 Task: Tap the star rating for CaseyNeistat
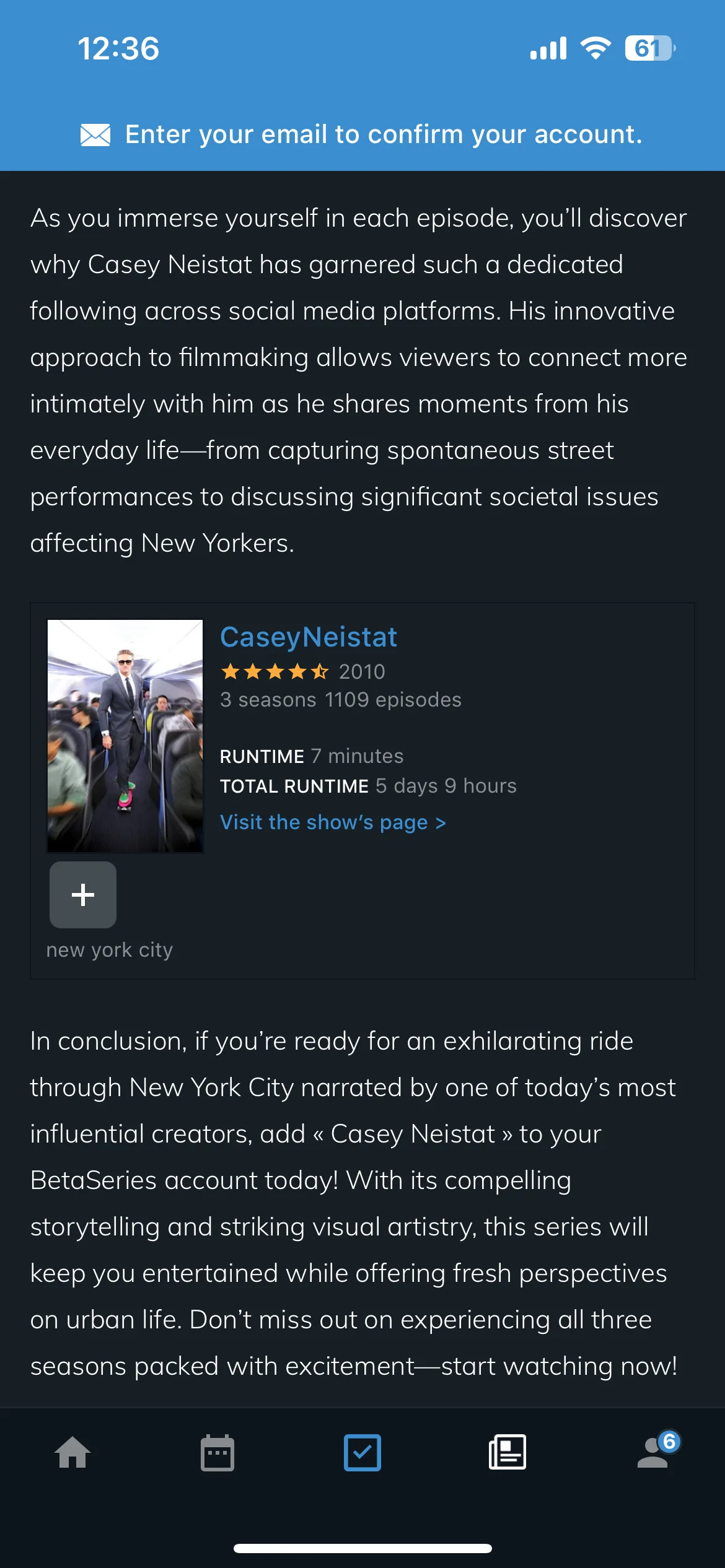[x=275, y=671]
